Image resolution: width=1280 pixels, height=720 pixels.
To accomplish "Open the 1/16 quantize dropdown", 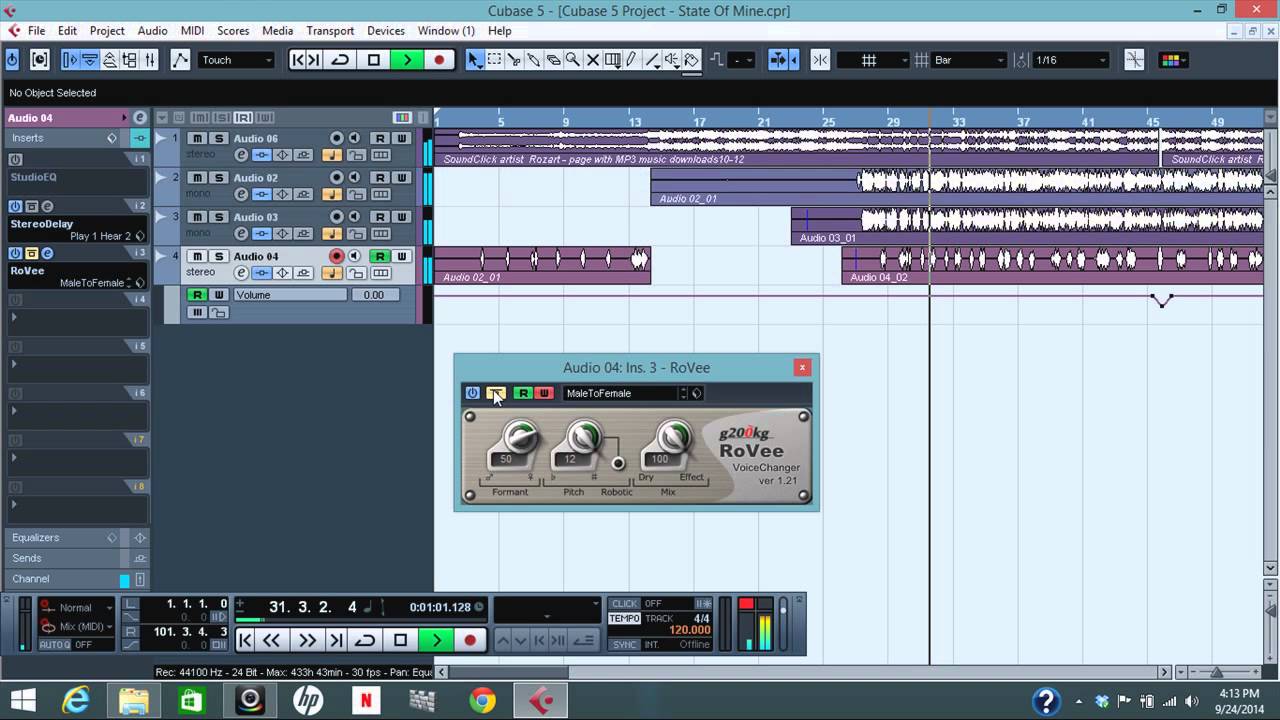I will (x=1071, y=60).
